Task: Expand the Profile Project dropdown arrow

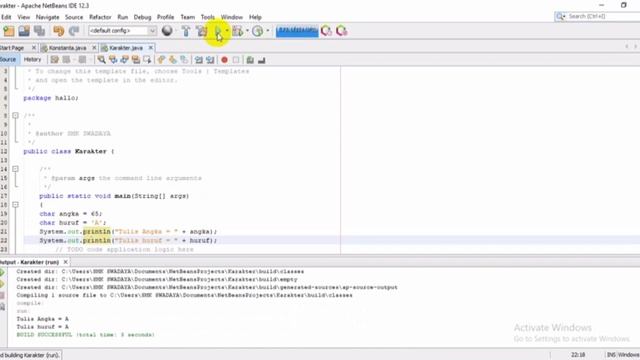Action: [x=268, y=31]
